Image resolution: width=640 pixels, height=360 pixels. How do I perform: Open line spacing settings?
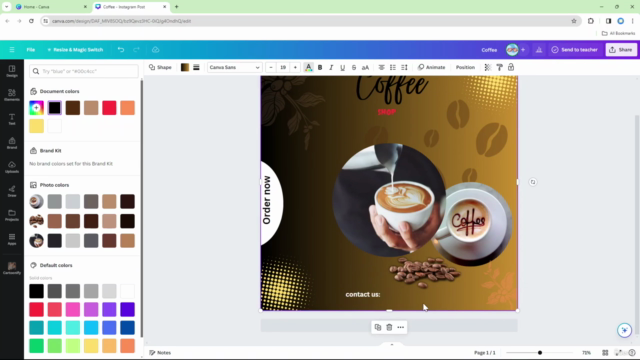point(404,67)
